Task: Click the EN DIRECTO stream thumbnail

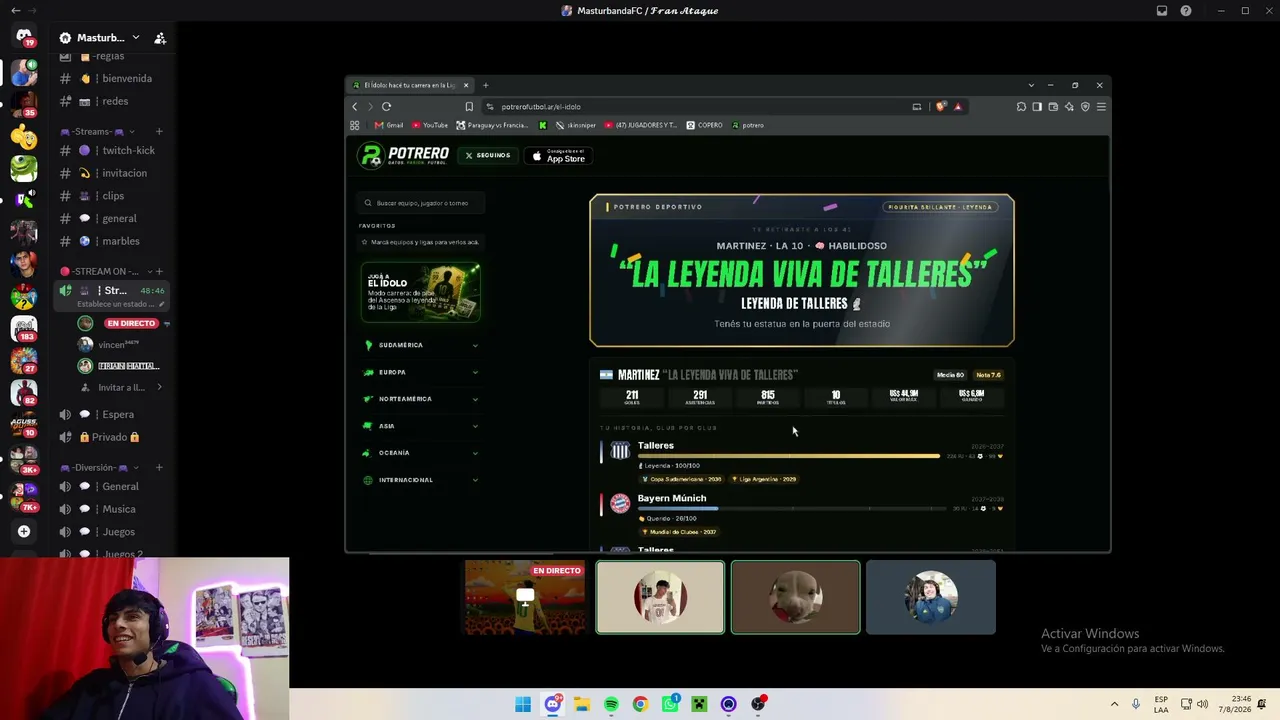Action: pyautogui.click(x=525, y=597)
